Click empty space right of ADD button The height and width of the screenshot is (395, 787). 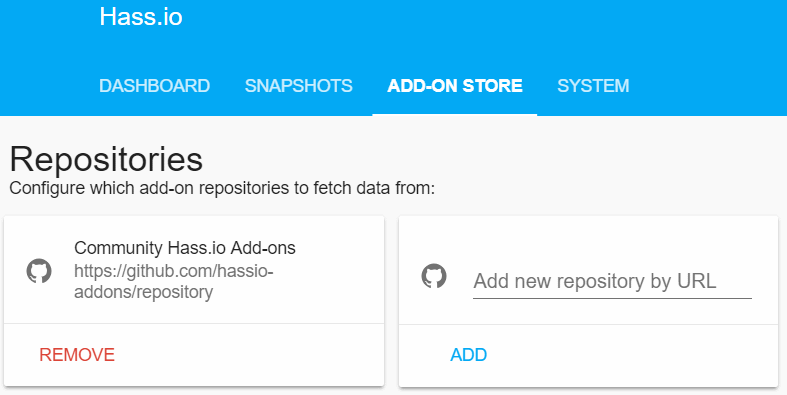(632, 355)
